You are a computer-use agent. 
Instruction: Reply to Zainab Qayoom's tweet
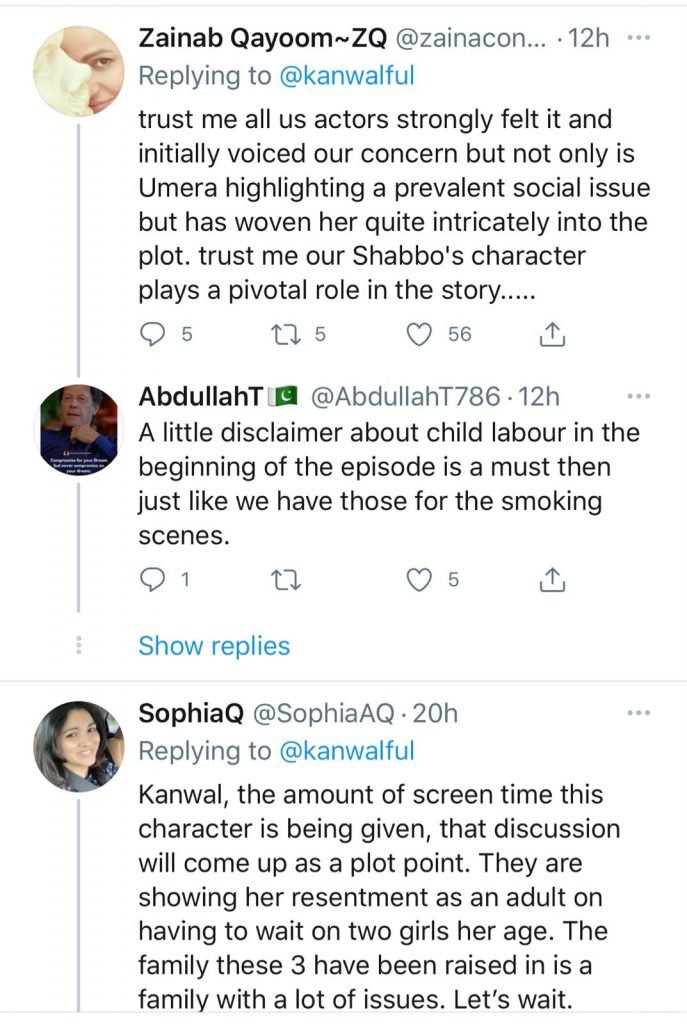pos(152,335)
